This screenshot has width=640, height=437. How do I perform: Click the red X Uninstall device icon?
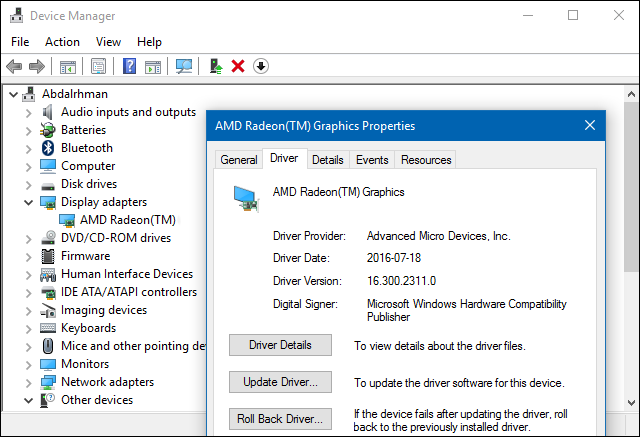238,66
